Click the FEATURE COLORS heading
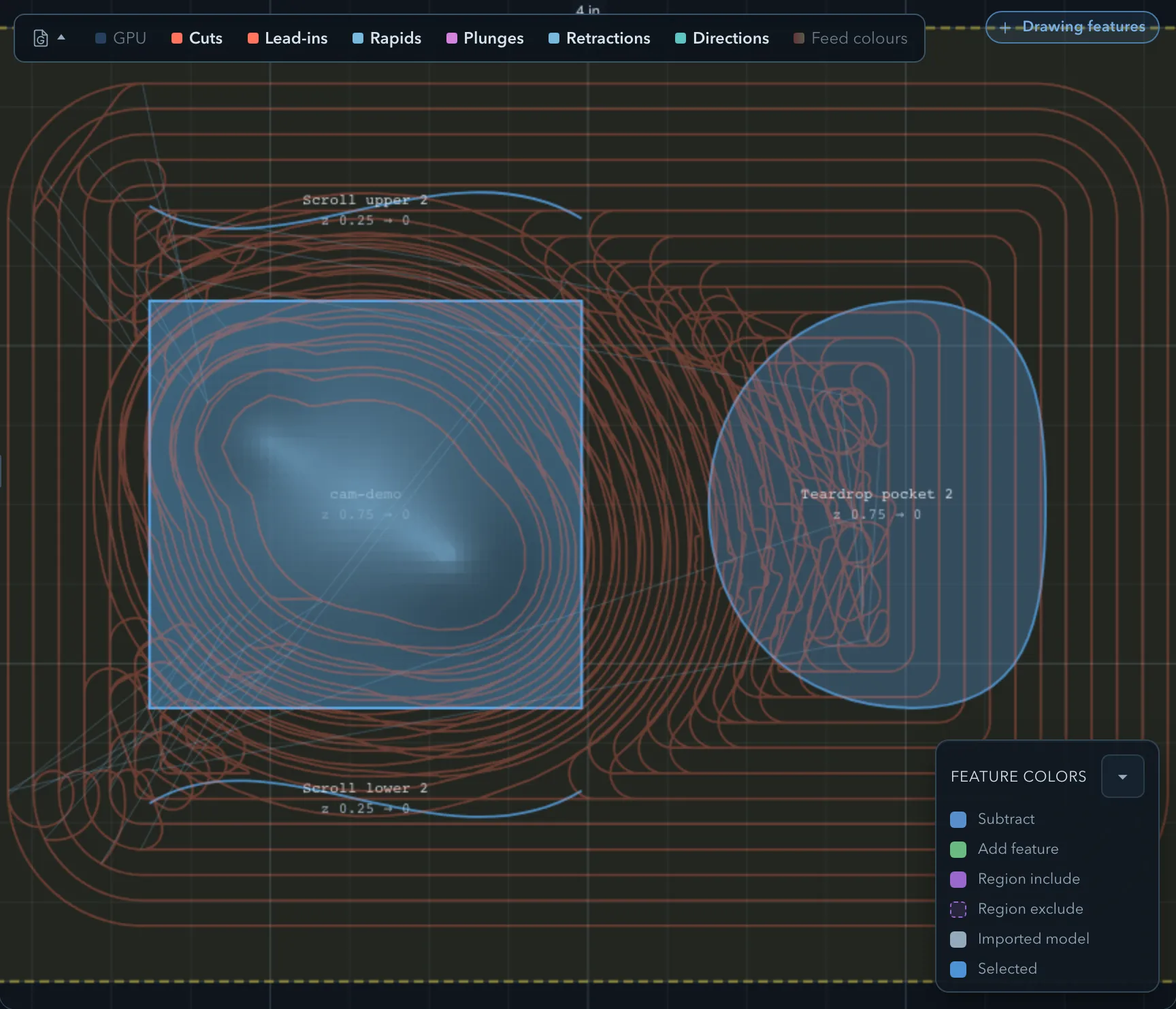1176x1009 pixels. click(1018, 776)
